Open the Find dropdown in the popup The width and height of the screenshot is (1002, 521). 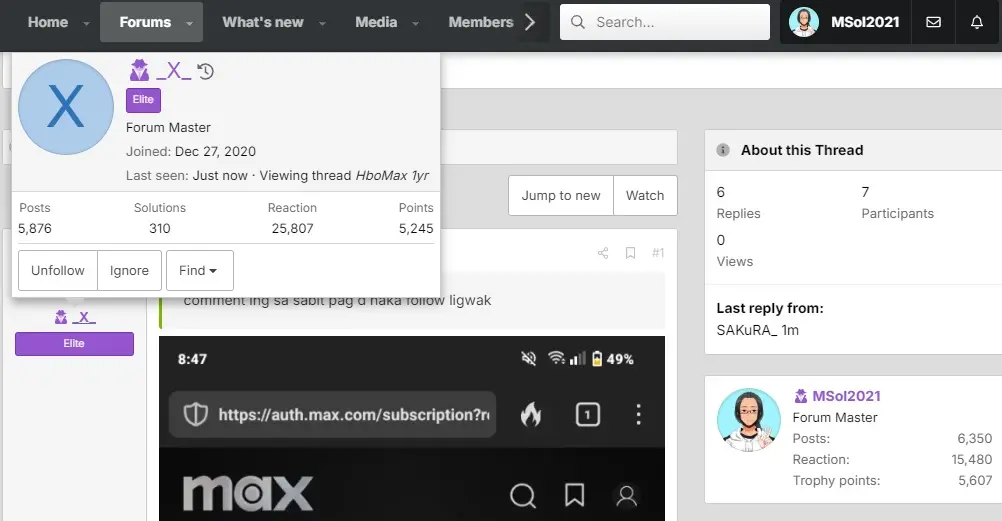pyautogui.click(x=199, y=270)
